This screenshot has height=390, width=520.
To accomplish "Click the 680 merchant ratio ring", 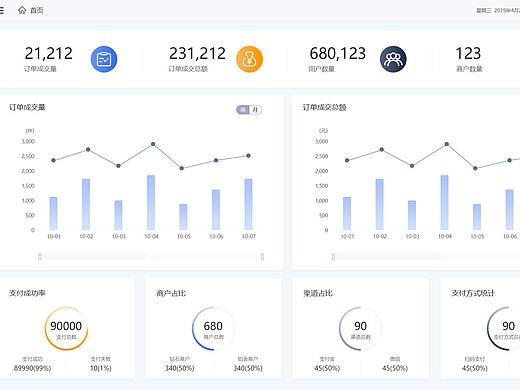I will click(x=213, y=329).
